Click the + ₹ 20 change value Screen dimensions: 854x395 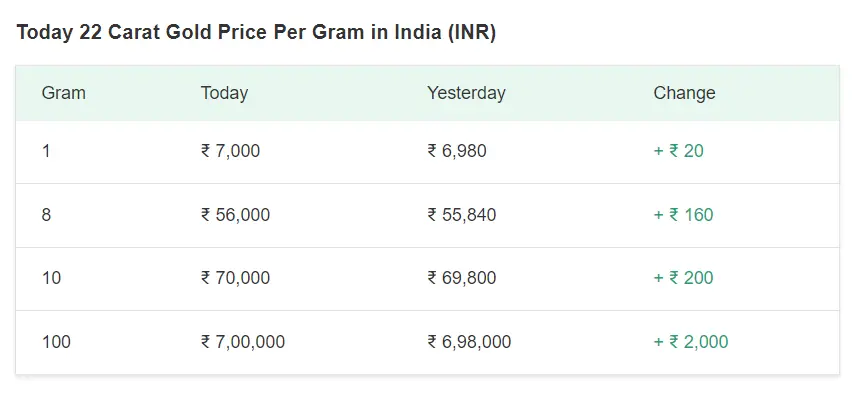click(679, 151)
